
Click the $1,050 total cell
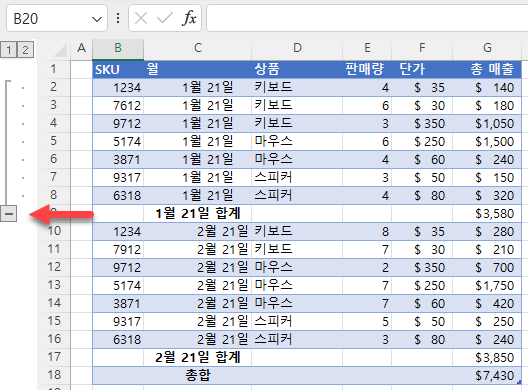(x=487, y=124)
